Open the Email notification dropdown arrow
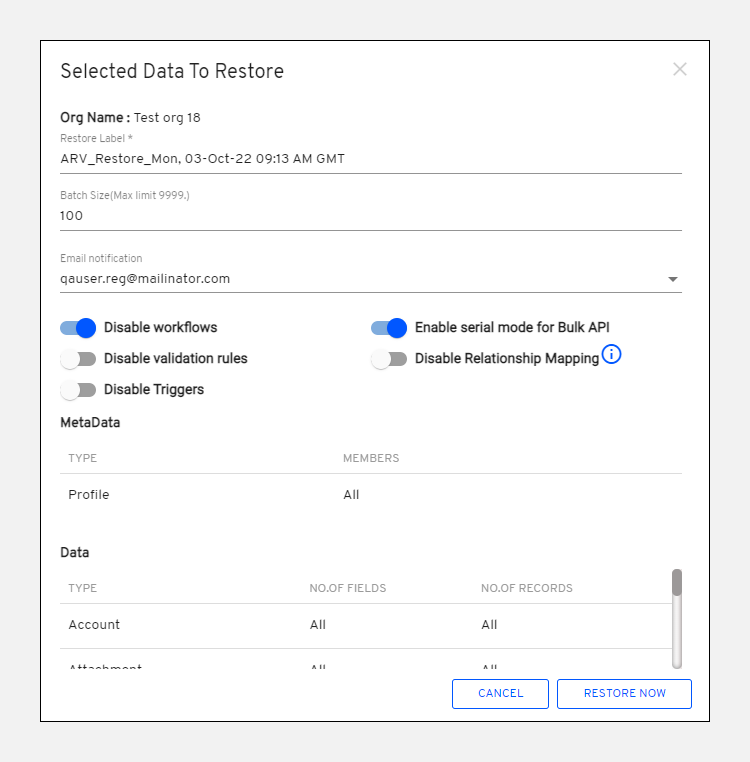Image resolution: width=750 pixels, height=762 pixels. click(672, 280)
